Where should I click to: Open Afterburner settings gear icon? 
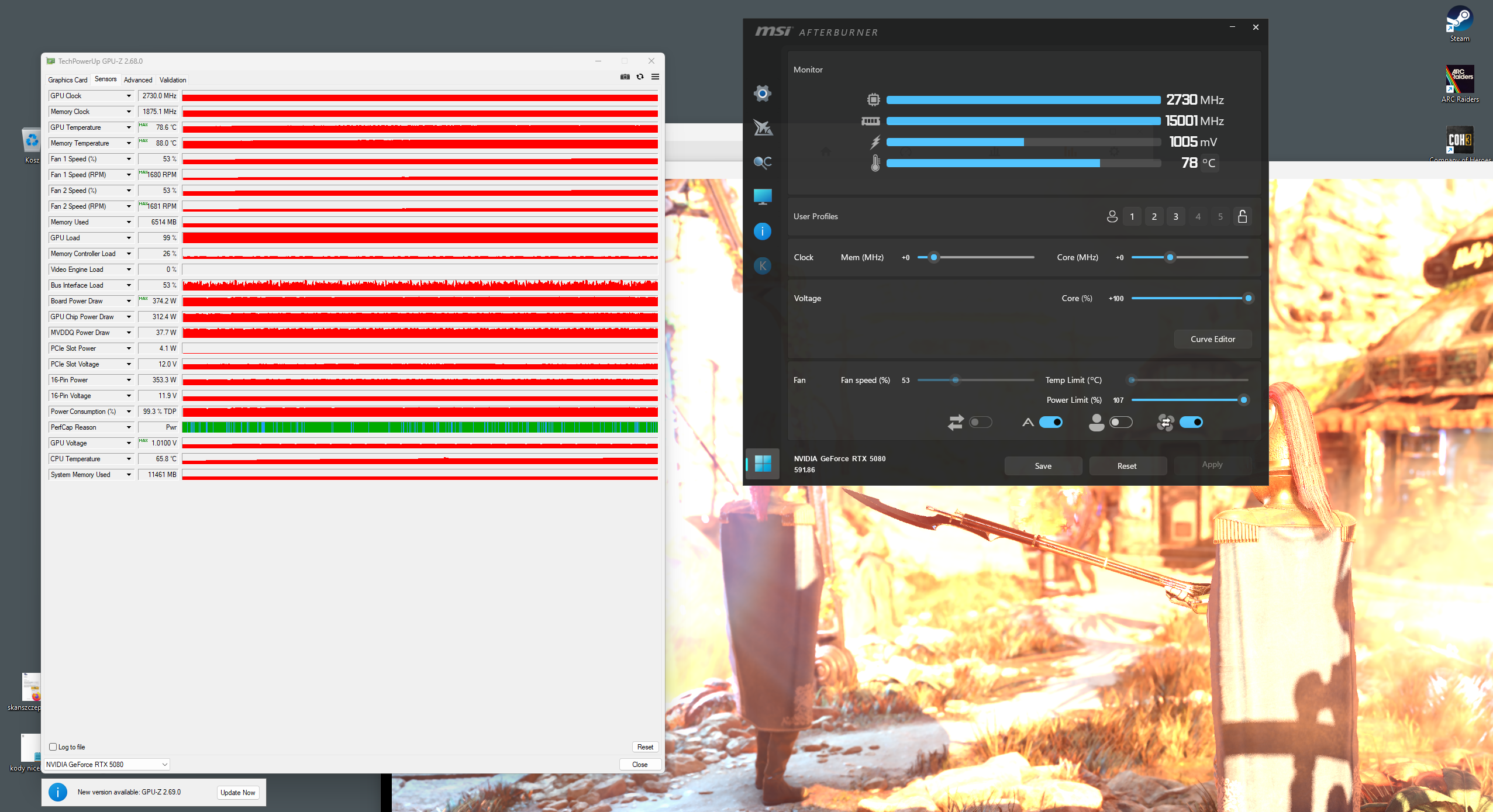(762, 94)
